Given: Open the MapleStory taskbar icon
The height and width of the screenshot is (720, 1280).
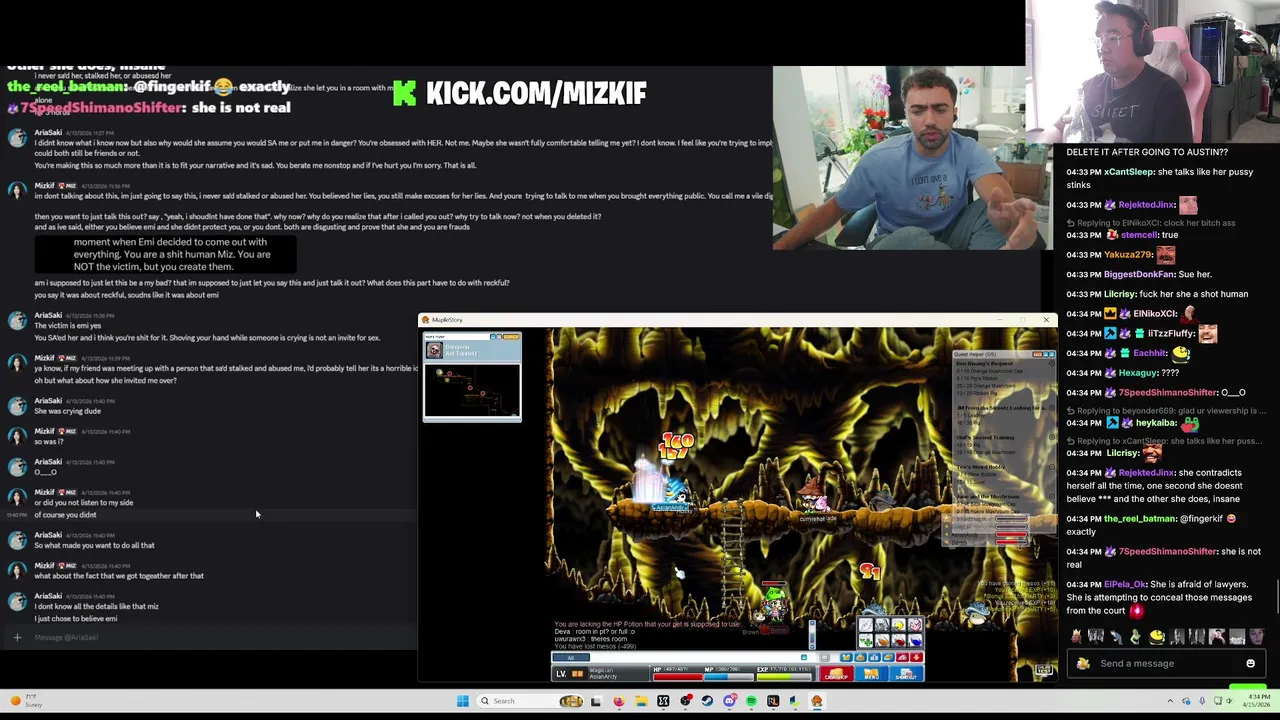Looking at the screenshot, I should [x=817, y=701].
